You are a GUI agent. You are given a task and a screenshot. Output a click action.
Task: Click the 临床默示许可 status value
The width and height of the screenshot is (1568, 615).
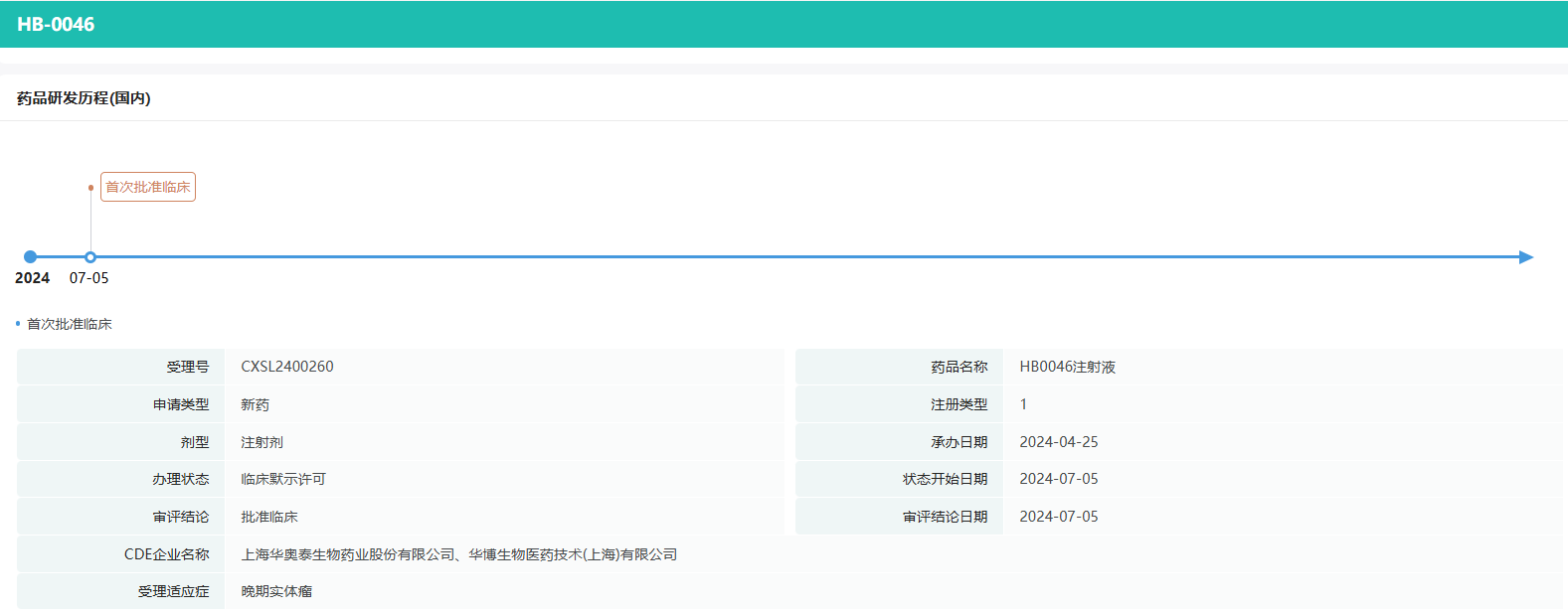pyautogui.click(x=283, y=479)
